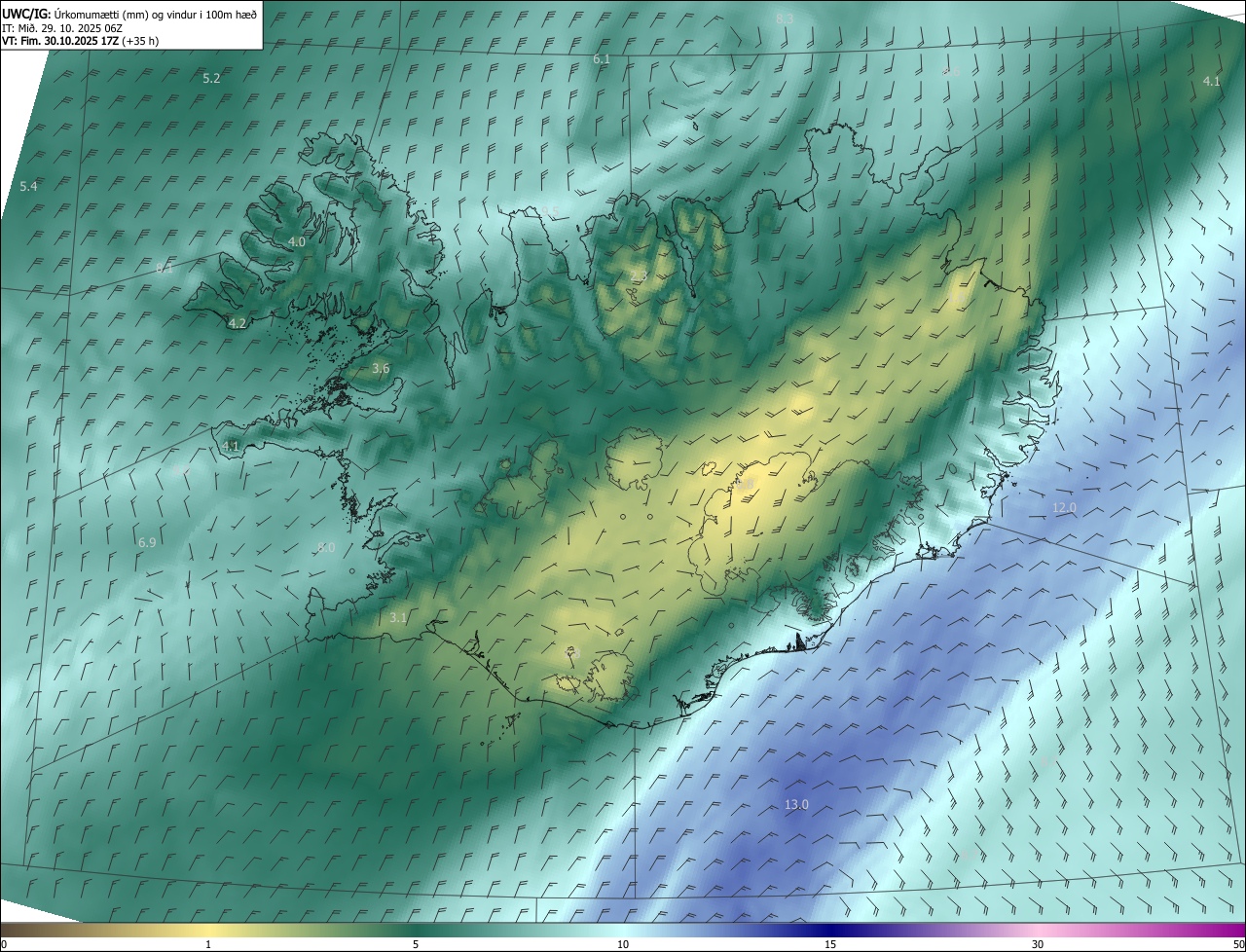Click the color scale label '30'
Screen dimensions: 1246x952
[x=1038, y=944]
